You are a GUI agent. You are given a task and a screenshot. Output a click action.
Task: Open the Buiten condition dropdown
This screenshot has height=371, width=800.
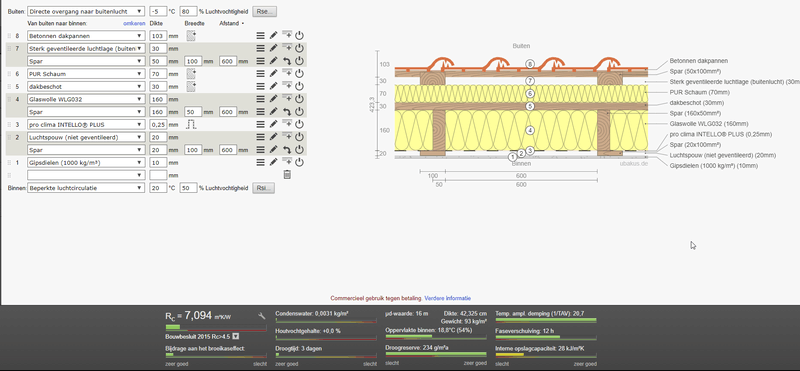pyautogui.click(x=86, y=11)
